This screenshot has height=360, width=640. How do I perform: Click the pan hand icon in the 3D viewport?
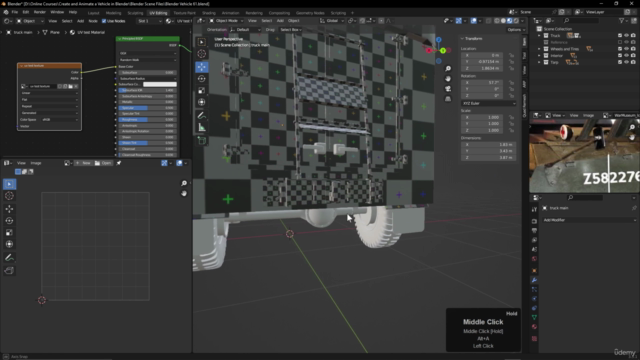pos(448,78)
